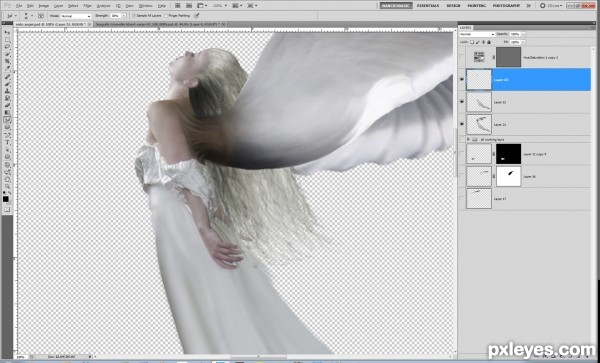Select the History Brush tool
This screenshot has height=363, width=600.
[7, 98]
